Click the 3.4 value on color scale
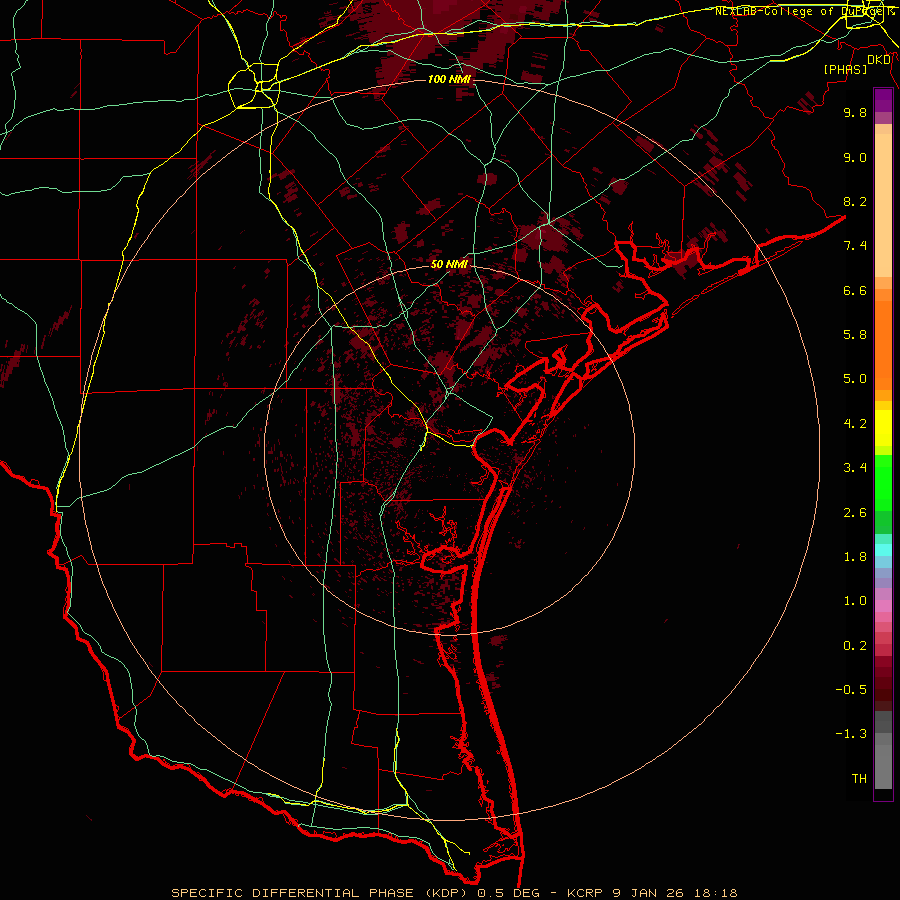The image size is (900, 900). point(855,468)
